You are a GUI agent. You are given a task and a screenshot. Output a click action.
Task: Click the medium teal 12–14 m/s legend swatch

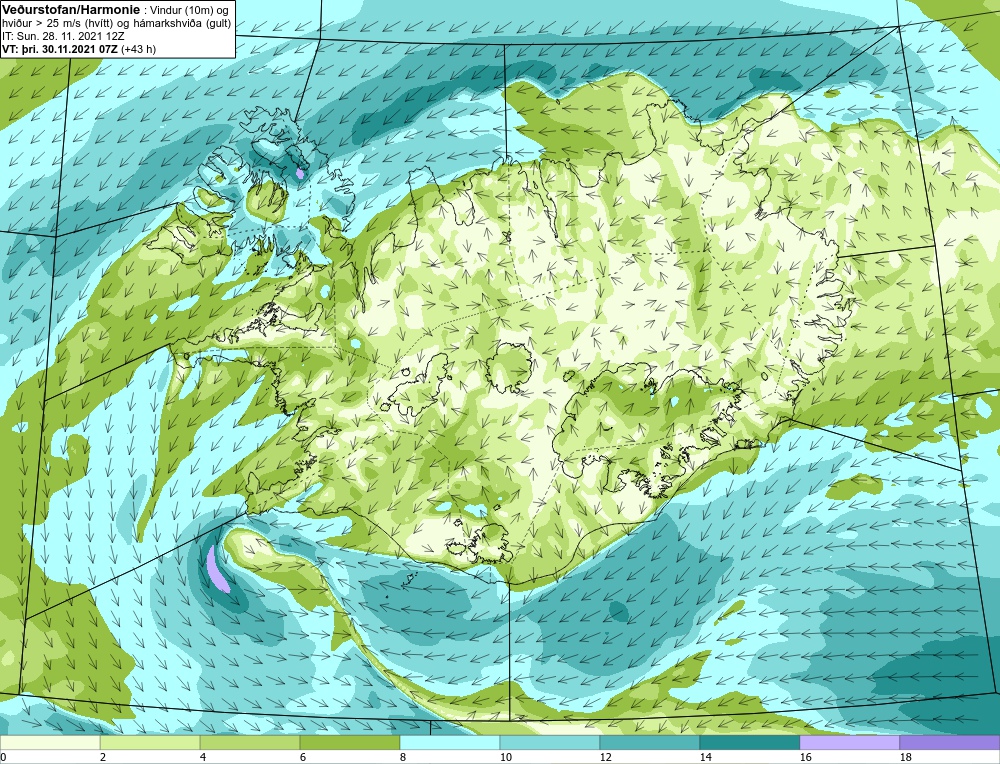[650, 742]
